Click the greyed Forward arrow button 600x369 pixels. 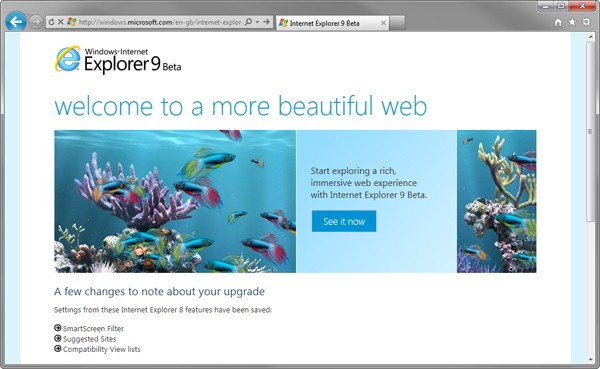[36, 22]
